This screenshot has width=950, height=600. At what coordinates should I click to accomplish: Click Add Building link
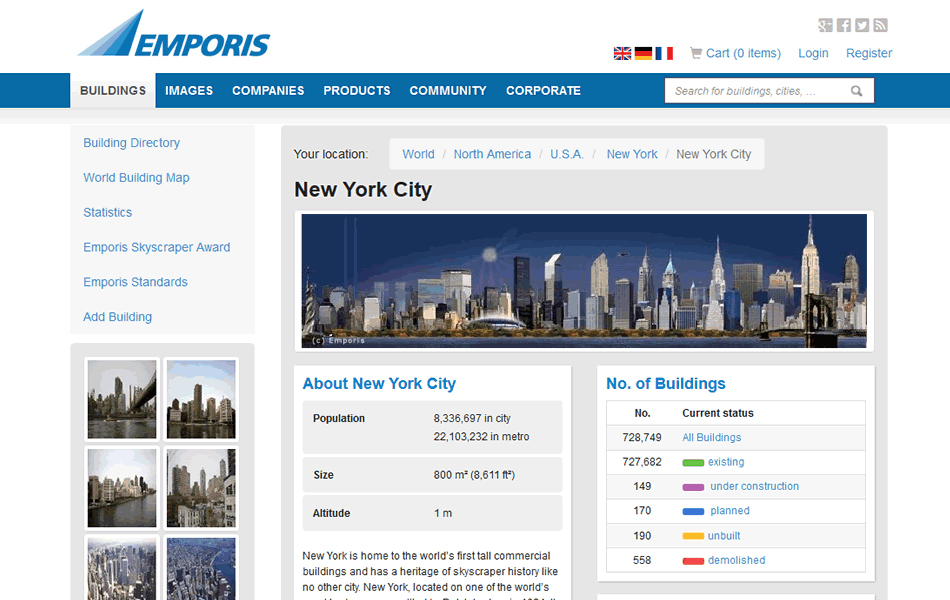[x=118, y=317]
